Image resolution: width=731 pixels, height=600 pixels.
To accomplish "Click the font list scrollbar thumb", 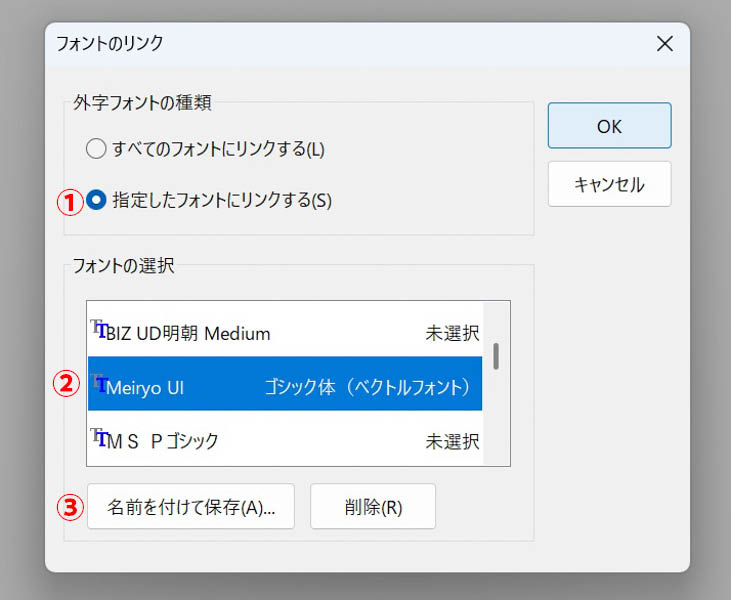I will tap(496, 356).
